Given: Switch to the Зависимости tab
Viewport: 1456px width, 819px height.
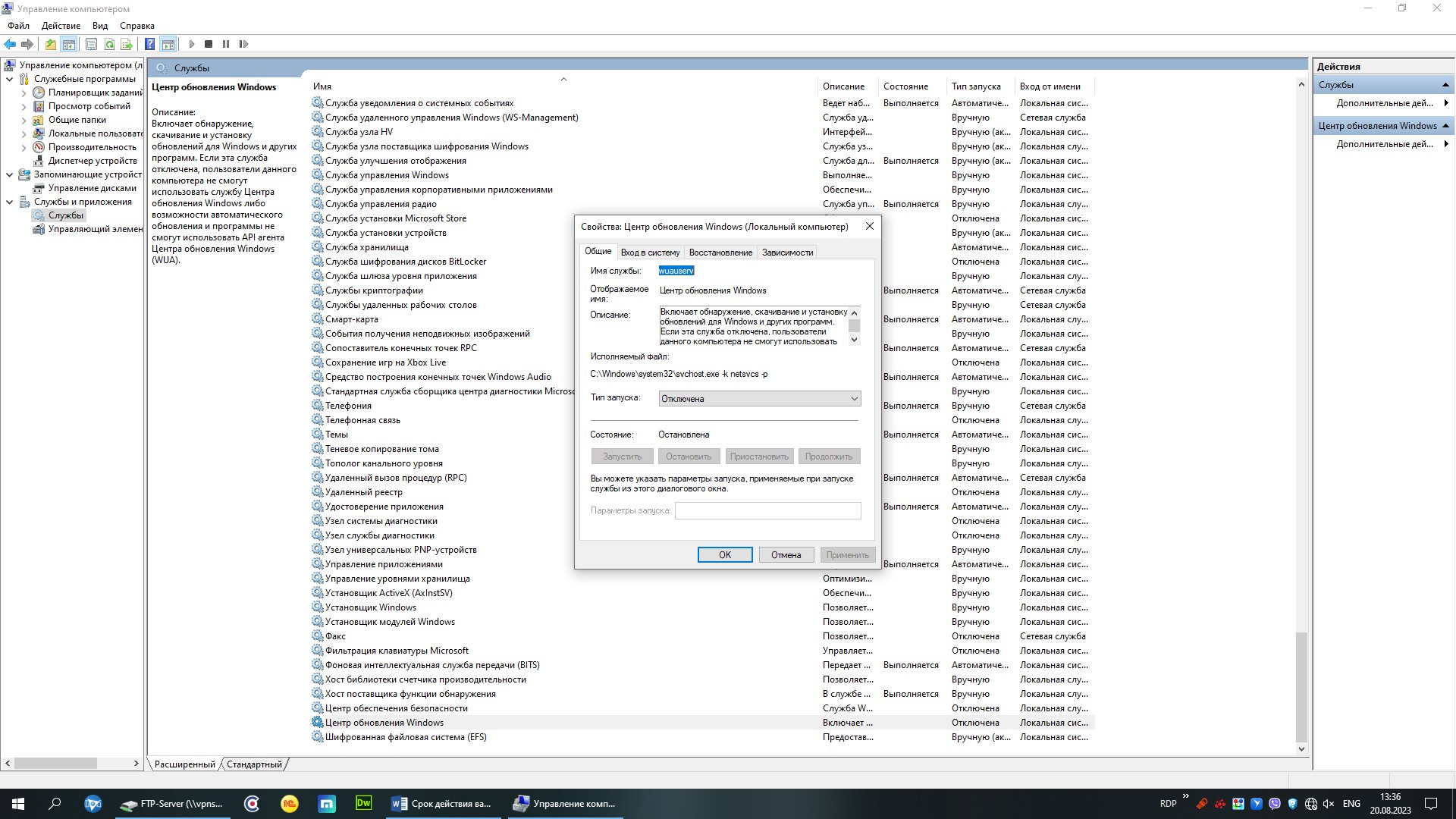Looking at the screenshot, I should click(787, 253).
